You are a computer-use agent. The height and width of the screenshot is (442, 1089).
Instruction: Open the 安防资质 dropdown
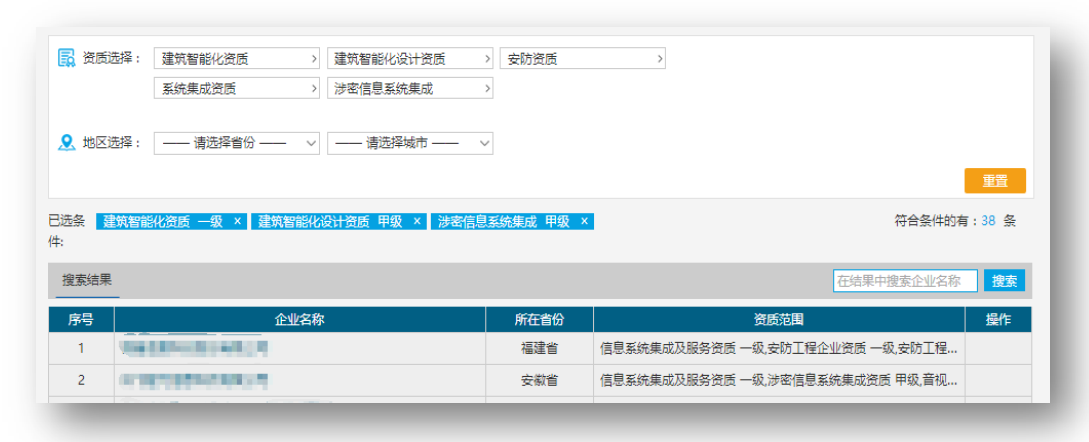582,59
